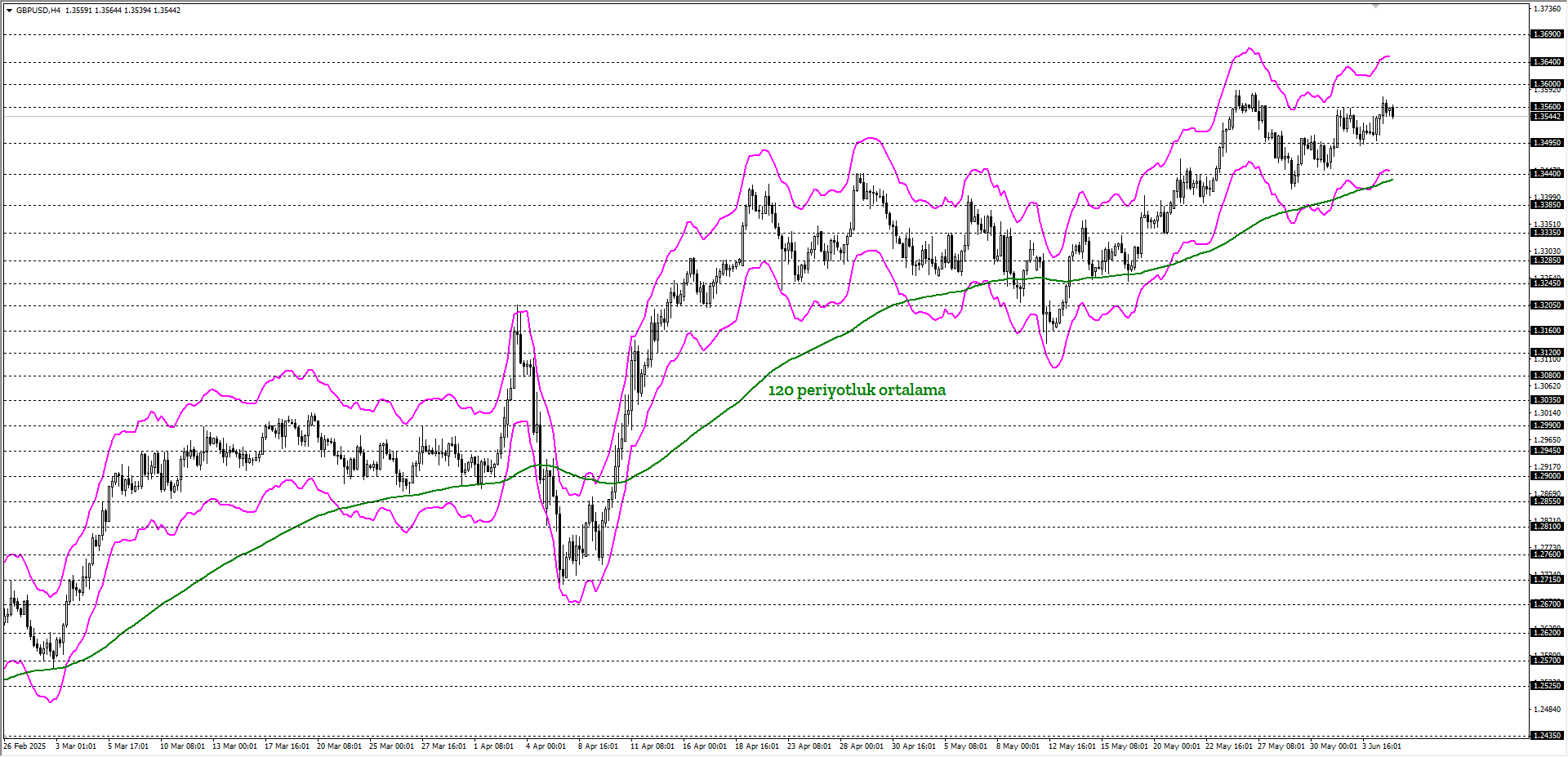The width and height of the screenshot is (1568, 757).
Task: Click the 15 May 08:01 time label
Action: coord(1125,746)
